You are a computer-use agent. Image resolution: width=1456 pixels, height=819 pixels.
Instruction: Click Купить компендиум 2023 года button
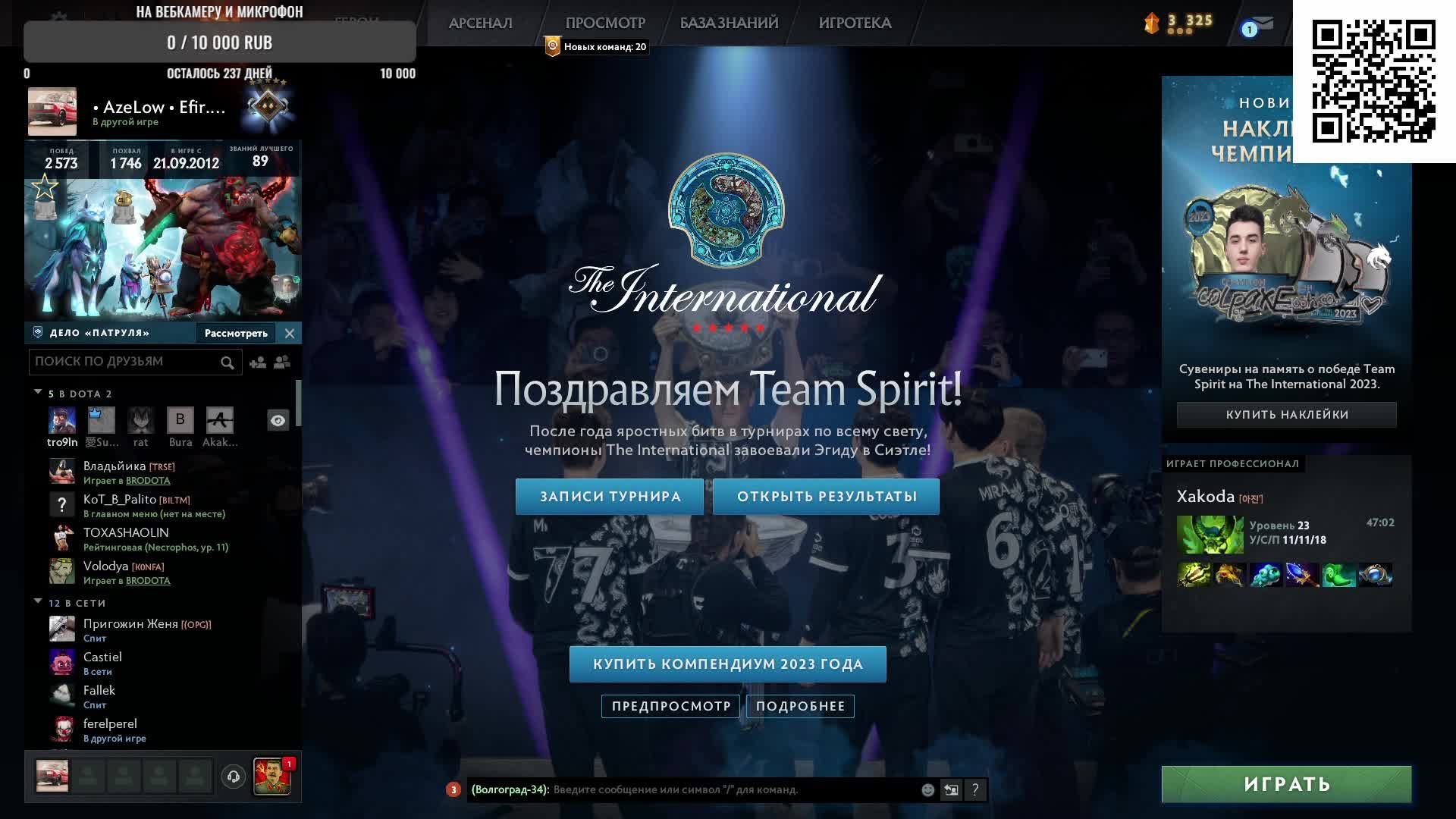point(727,664)
